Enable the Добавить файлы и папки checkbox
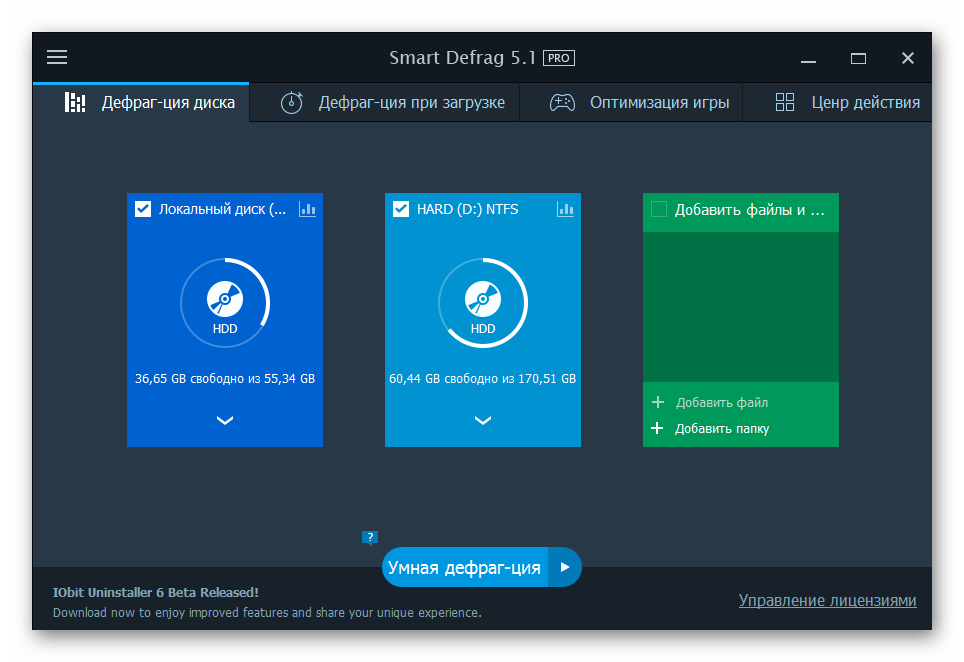The height and width of the screenshot is (662, 964). tap(659, 209)
